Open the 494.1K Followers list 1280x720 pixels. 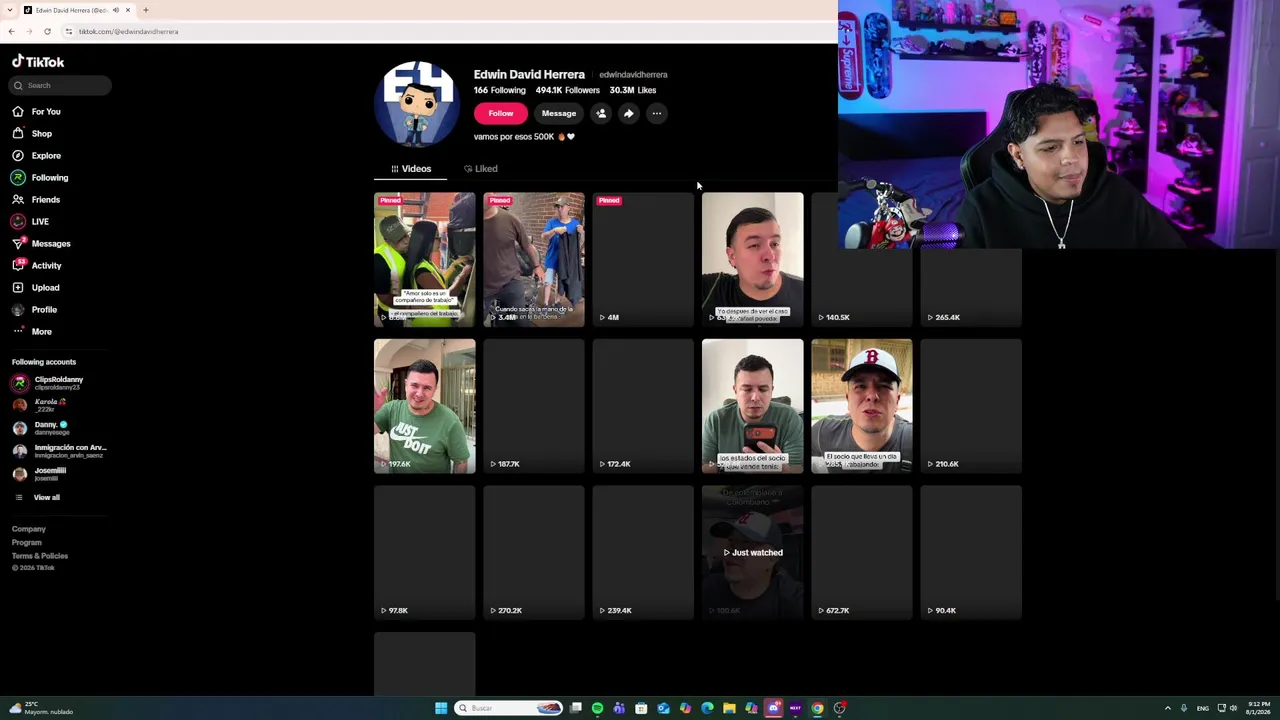568,90
